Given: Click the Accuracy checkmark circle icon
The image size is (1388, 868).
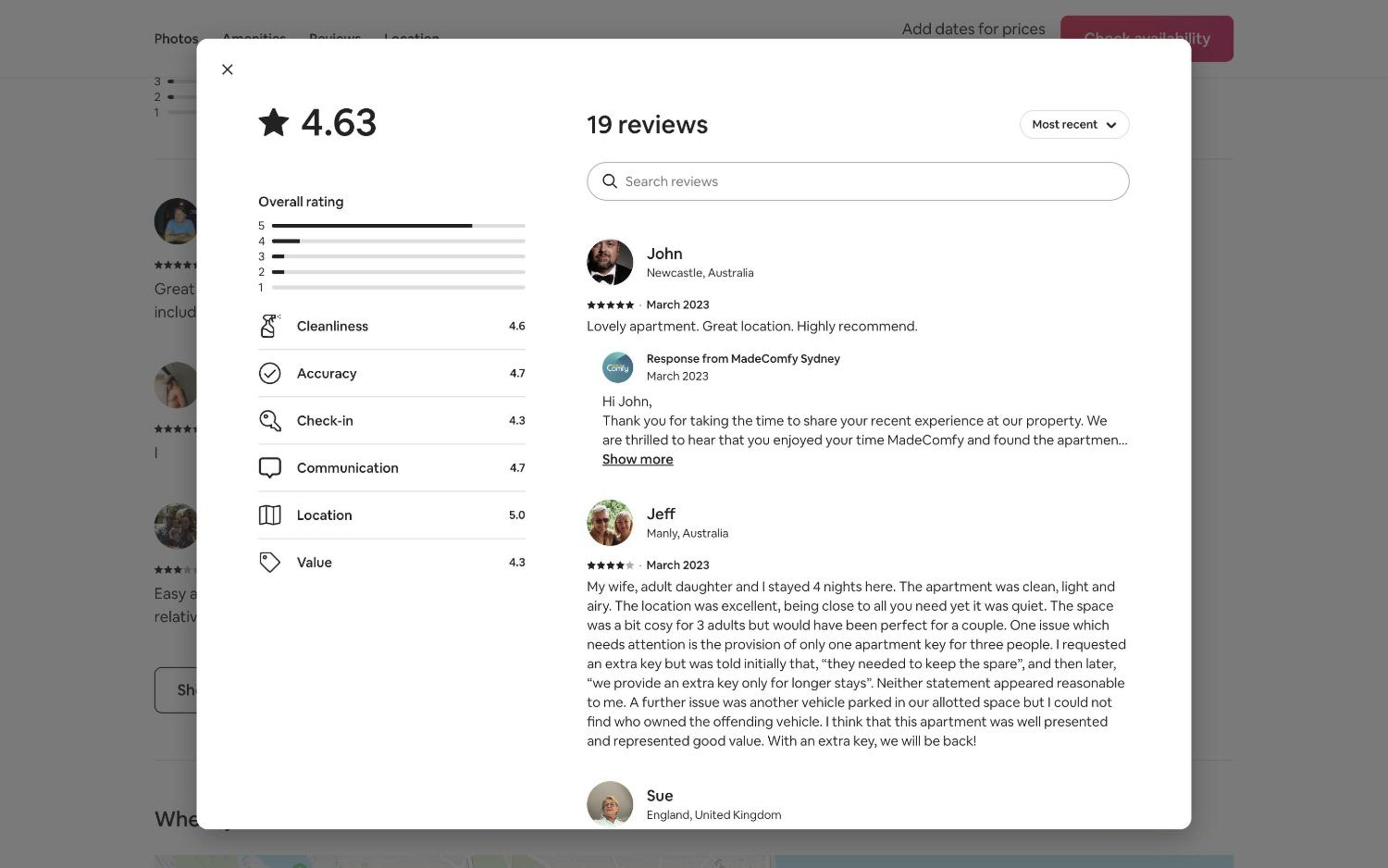Looking at the screenshot, I should coord(270,373).
